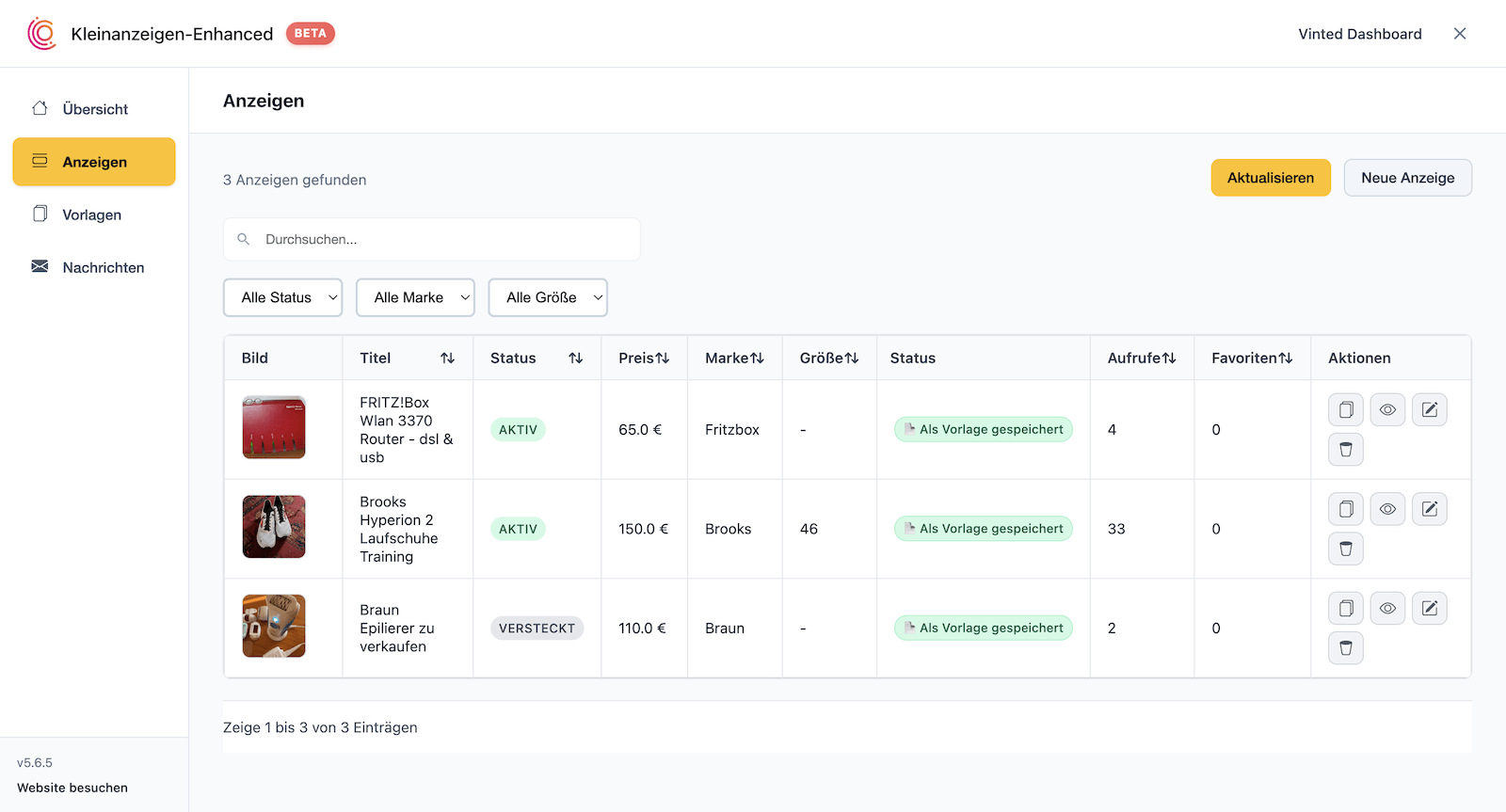Screen dimensions: 1506x812
Task: Click the size value 46
Action: coord(809,529)
